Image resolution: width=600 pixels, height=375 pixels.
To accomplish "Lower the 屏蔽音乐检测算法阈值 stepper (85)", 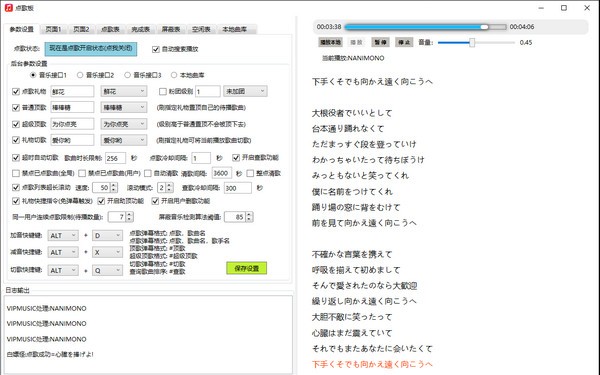I will pyautogui.click(x=249, y=219).
